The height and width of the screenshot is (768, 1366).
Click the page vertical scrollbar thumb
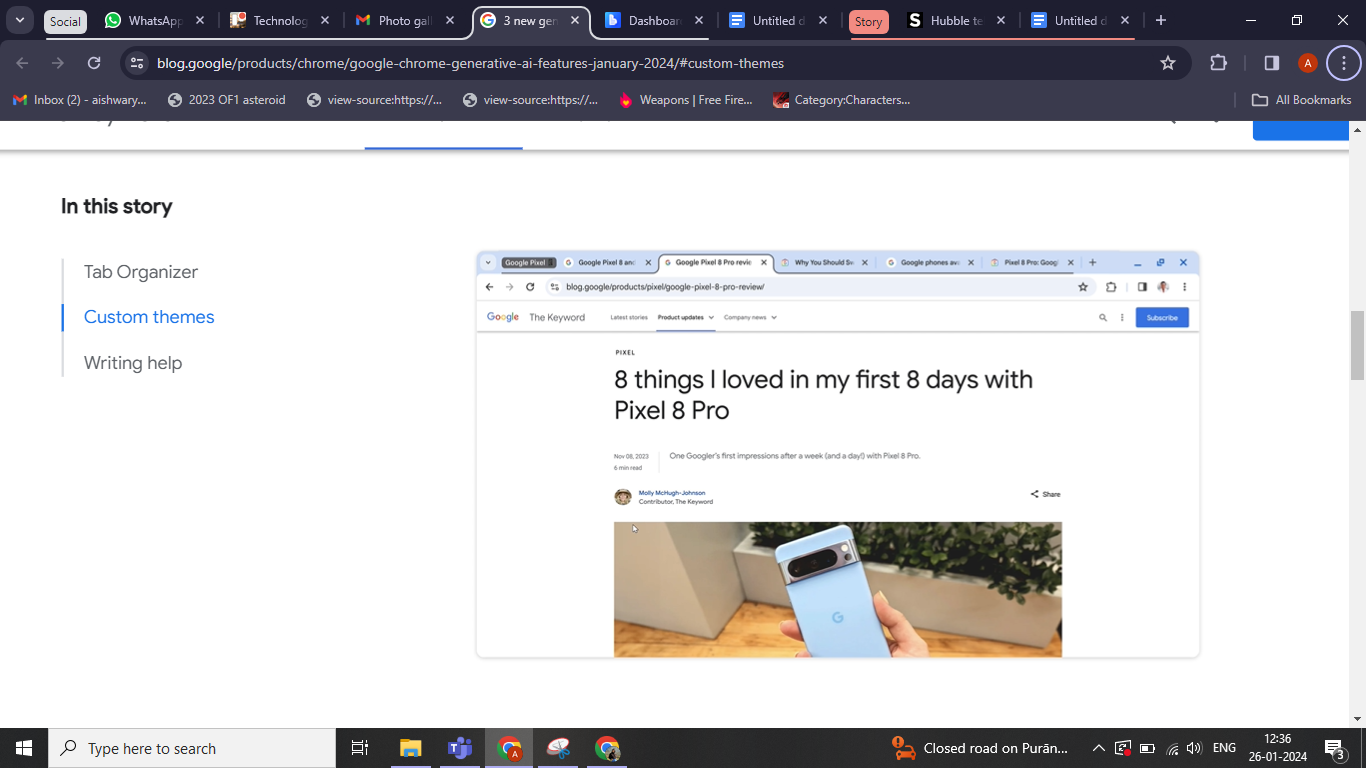tap(1357, 345)
